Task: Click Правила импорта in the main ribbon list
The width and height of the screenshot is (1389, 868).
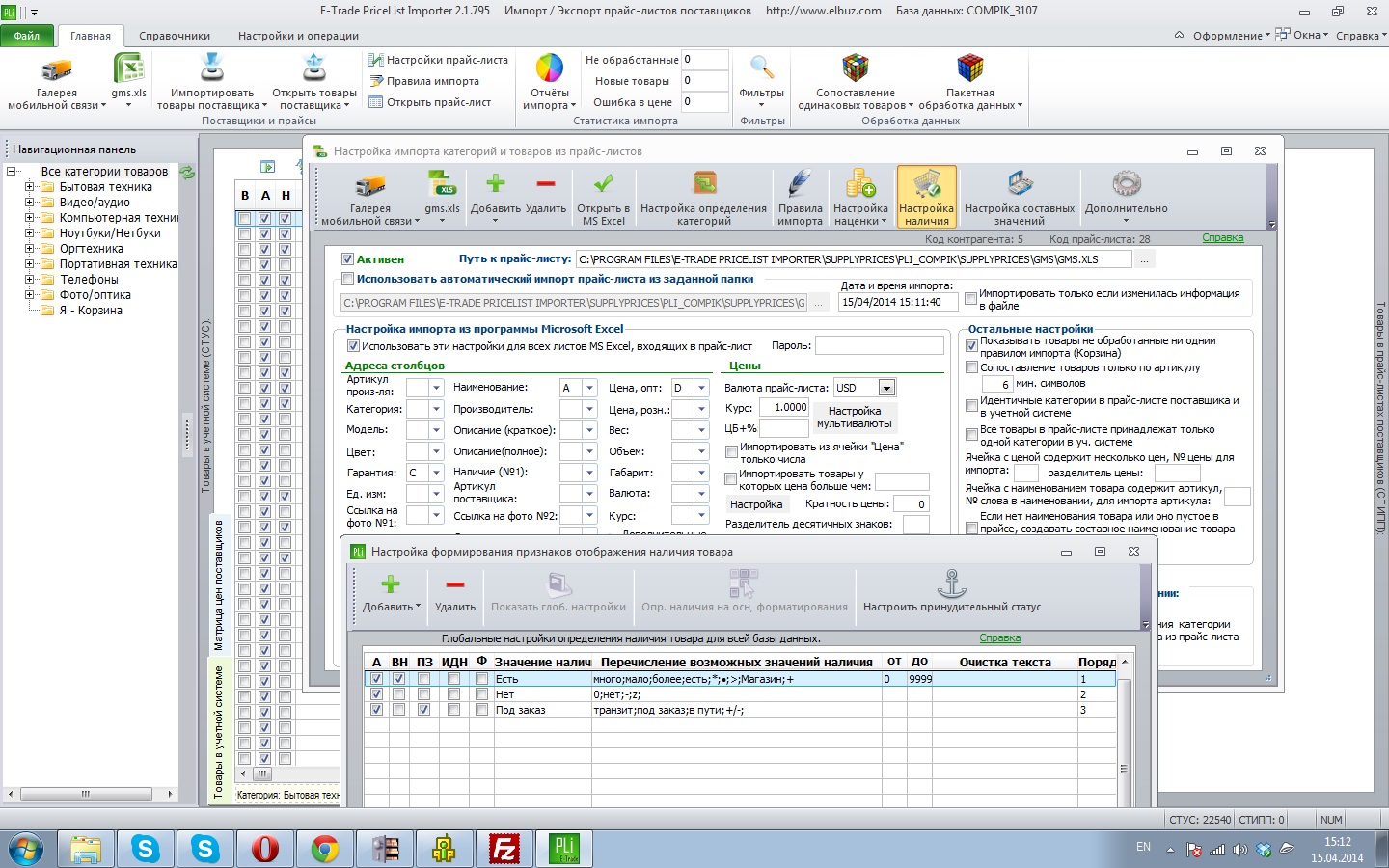Action: coord(424,81)
